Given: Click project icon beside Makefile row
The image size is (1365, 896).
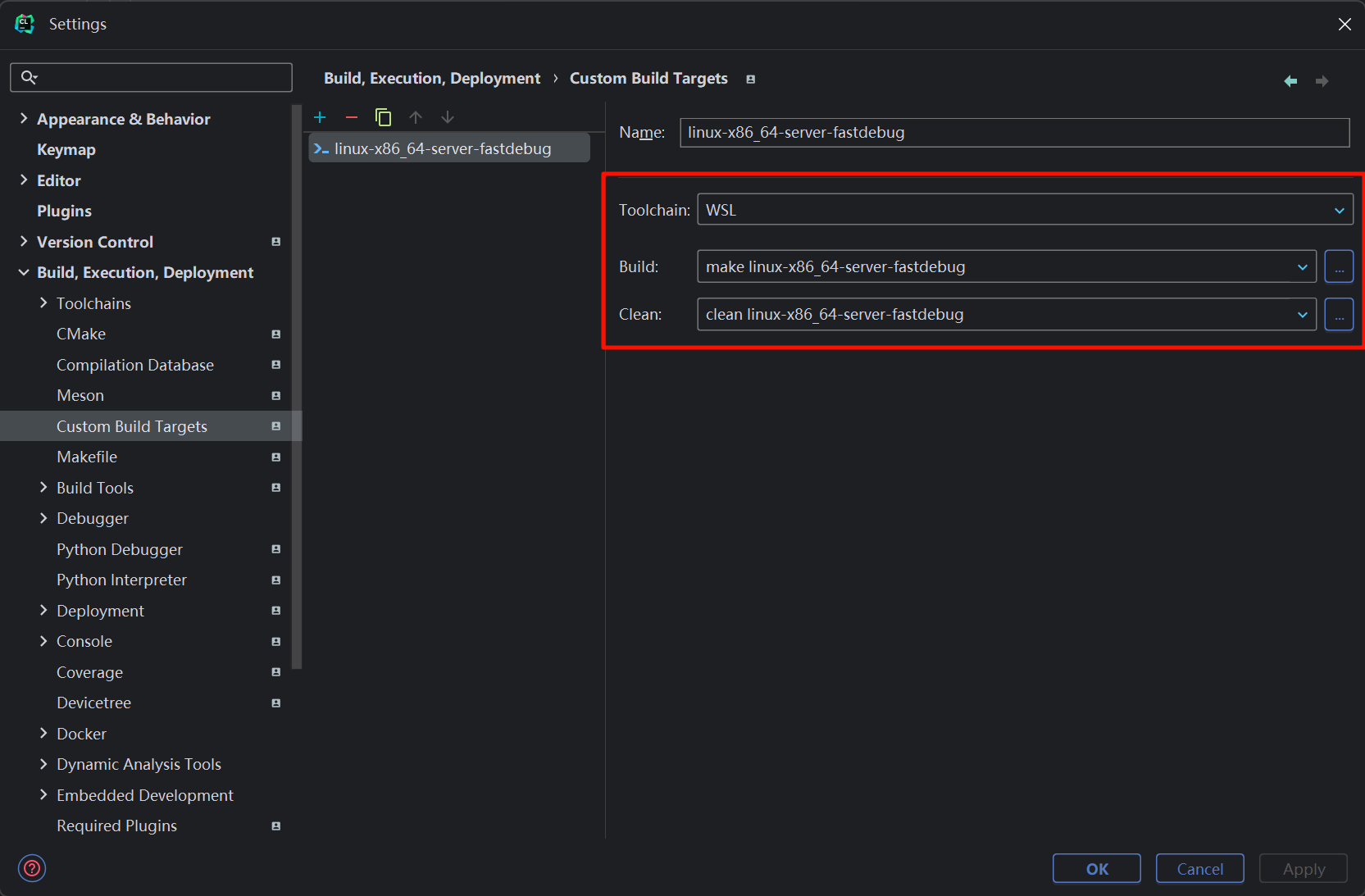Looking at the screenshot, I should [276, 457].
